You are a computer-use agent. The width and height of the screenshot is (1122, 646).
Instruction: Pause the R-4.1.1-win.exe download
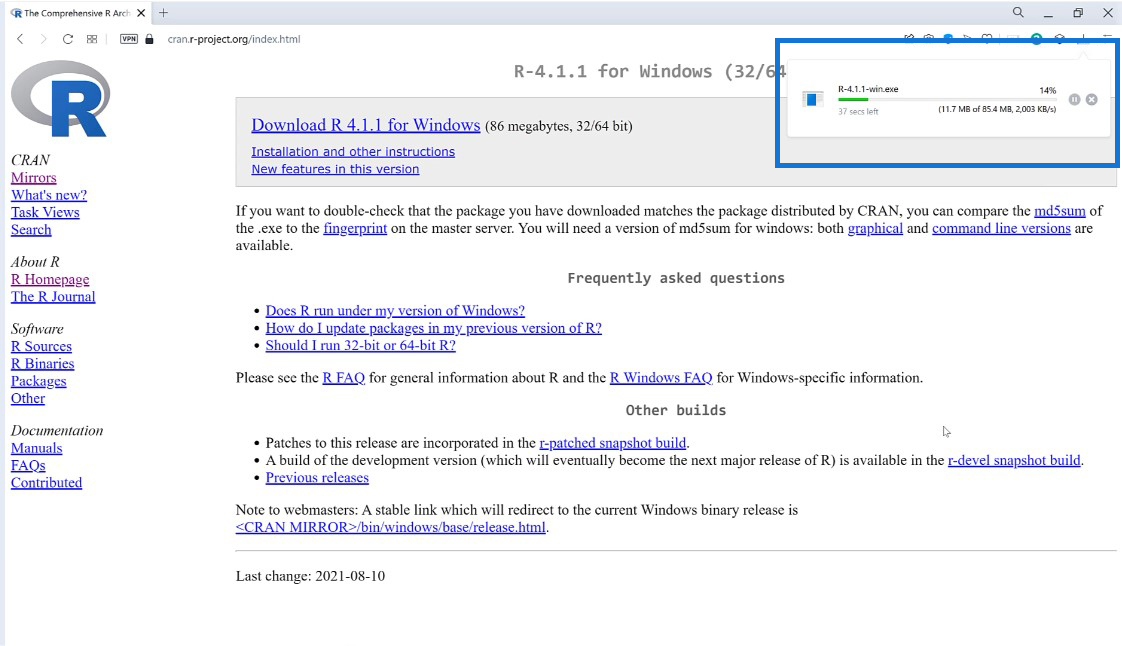click(x=1074, y=99)
